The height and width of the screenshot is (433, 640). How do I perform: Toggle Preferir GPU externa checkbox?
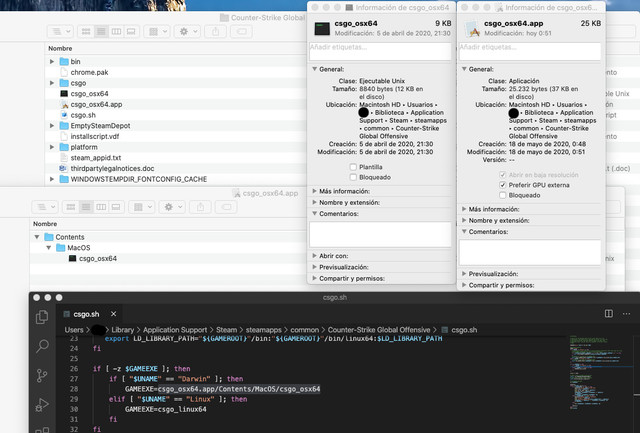coord(502,185)
